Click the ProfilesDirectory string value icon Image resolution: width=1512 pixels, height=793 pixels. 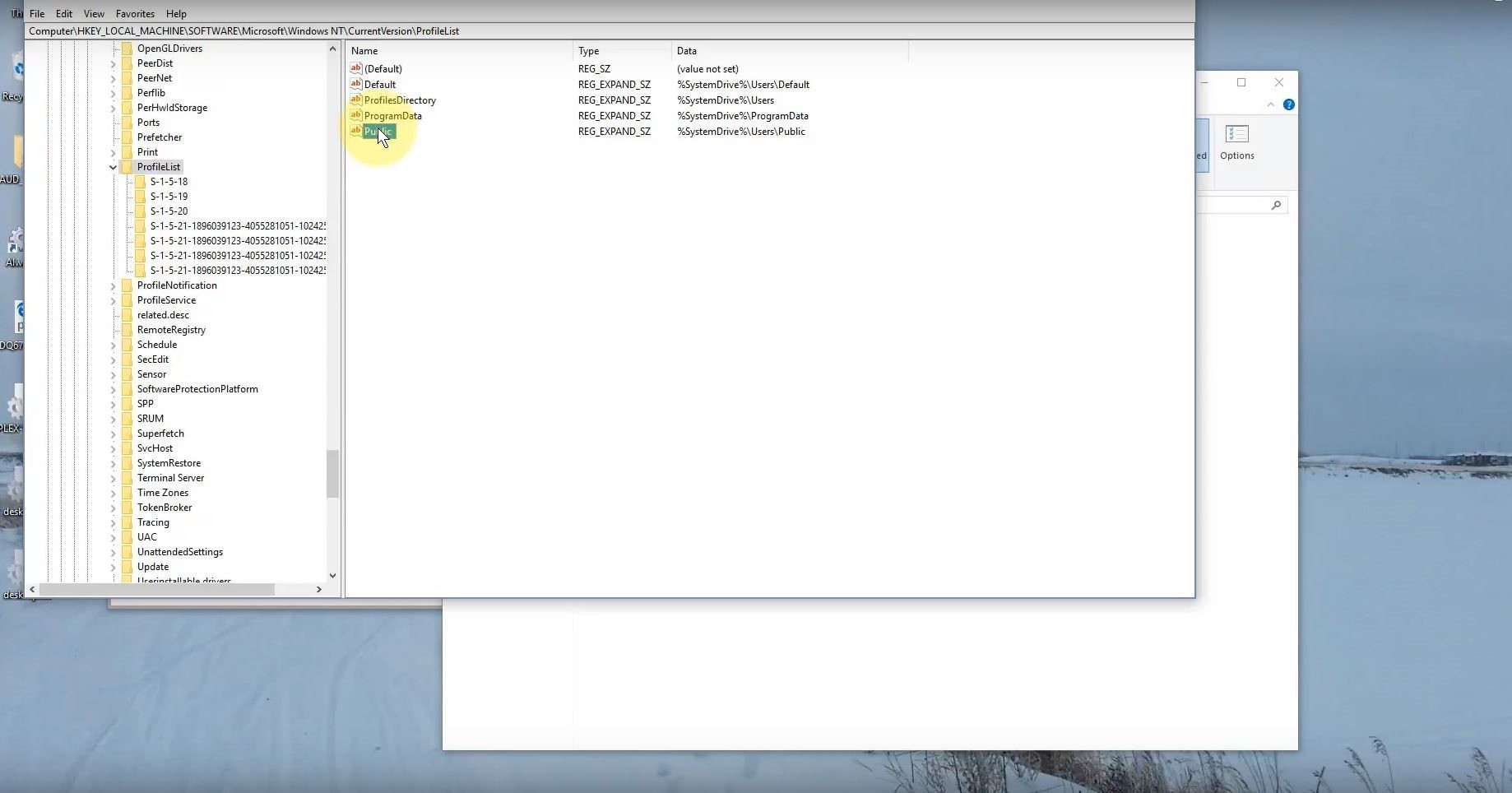[355, 100]
